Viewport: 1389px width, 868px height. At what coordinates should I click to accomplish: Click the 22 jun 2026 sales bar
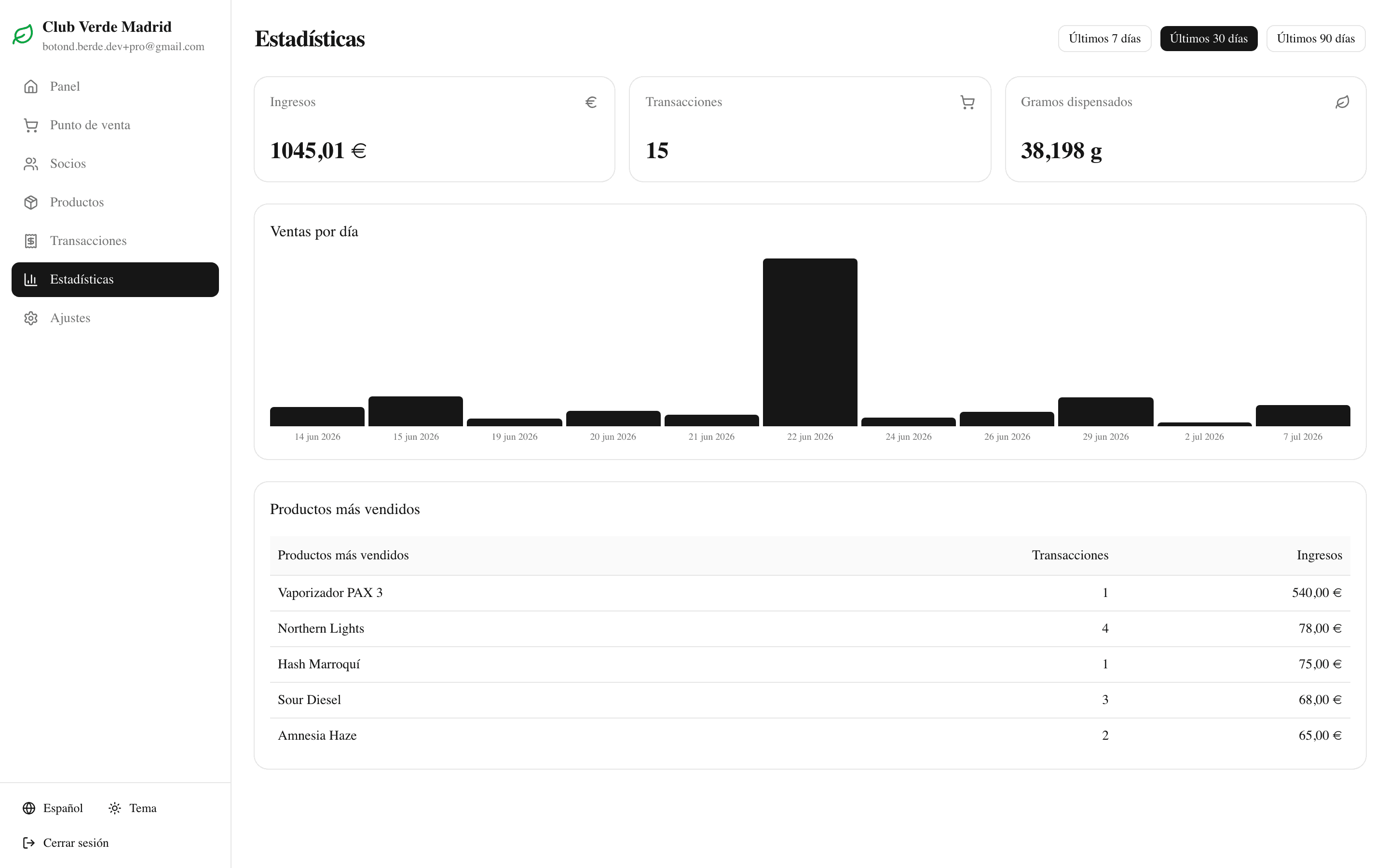pyautogui.click(x=810, y=342)
